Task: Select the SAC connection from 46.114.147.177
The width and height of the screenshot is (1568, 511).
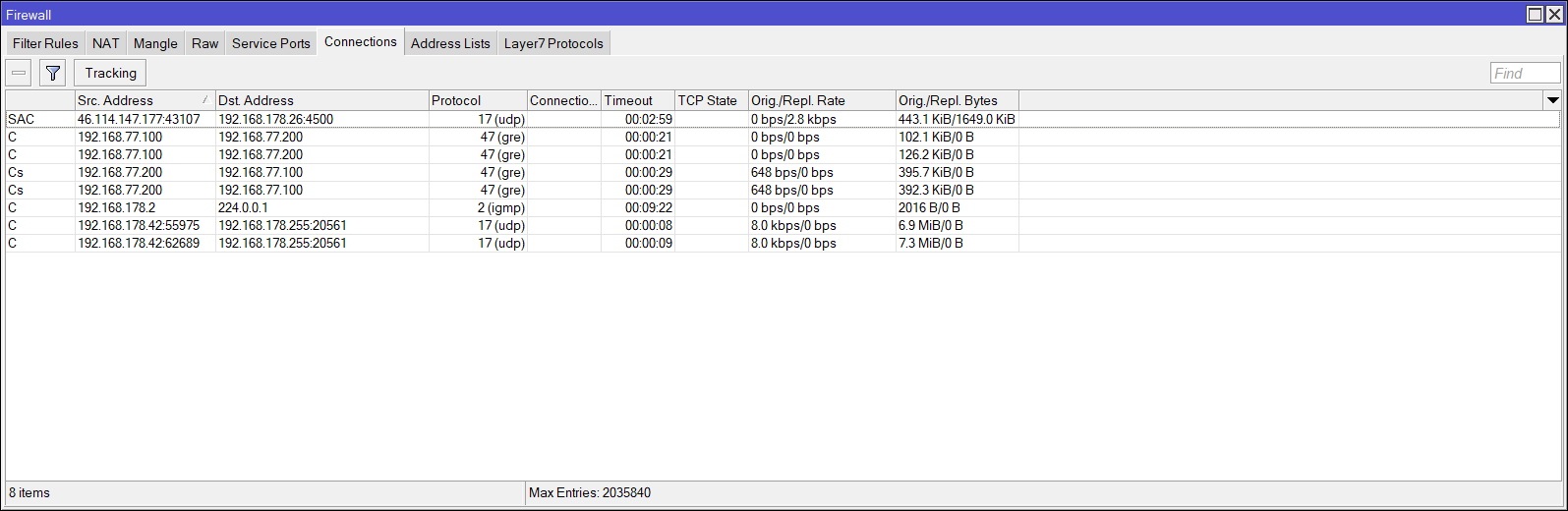Action: pyautogui.click(x=138, y=119)
